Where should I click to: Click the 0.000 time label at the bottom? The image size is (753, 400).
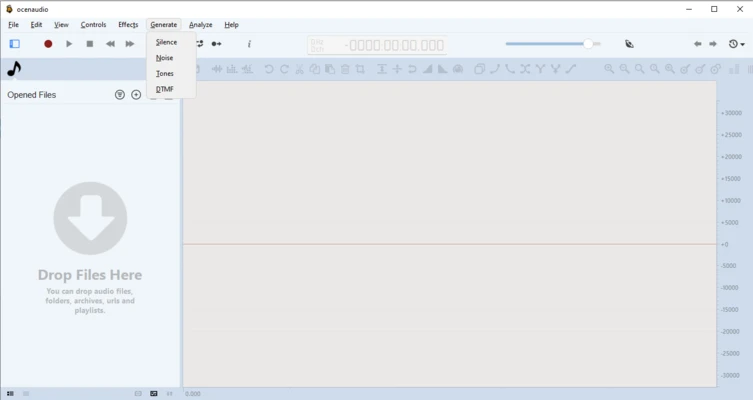click(x=193, y=394)
